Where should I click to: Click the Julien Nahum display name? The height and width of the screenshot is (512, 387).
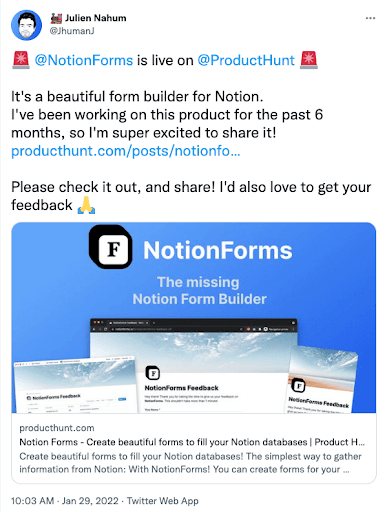click(x=96, y=18)
